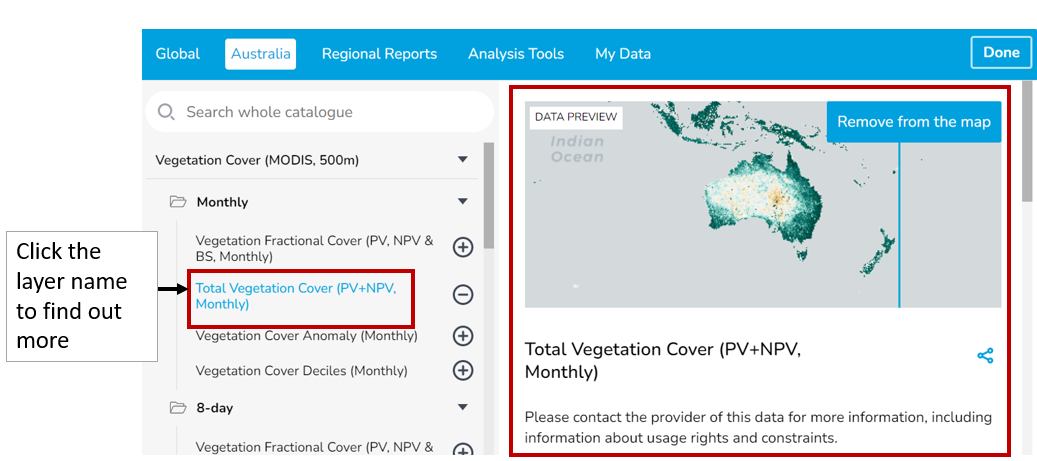The width and height of the screenshot is (1037, 461).
Task: Switch to the Global tab
Action: tap(178, 54)
